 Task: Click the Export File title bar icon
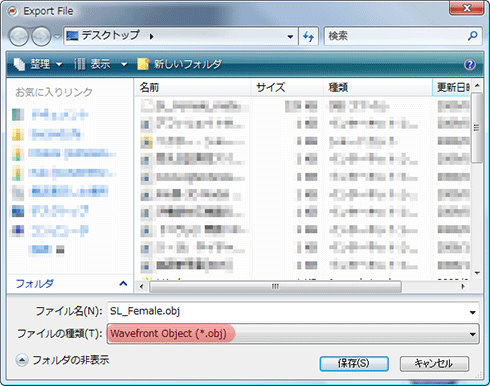point(13,11)
